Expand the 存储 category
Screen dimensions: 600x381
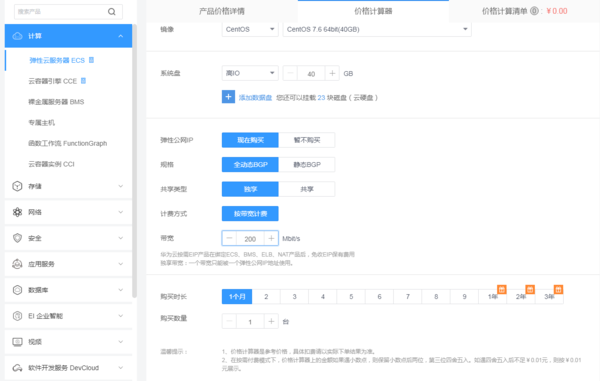click(x=121, y=186)
